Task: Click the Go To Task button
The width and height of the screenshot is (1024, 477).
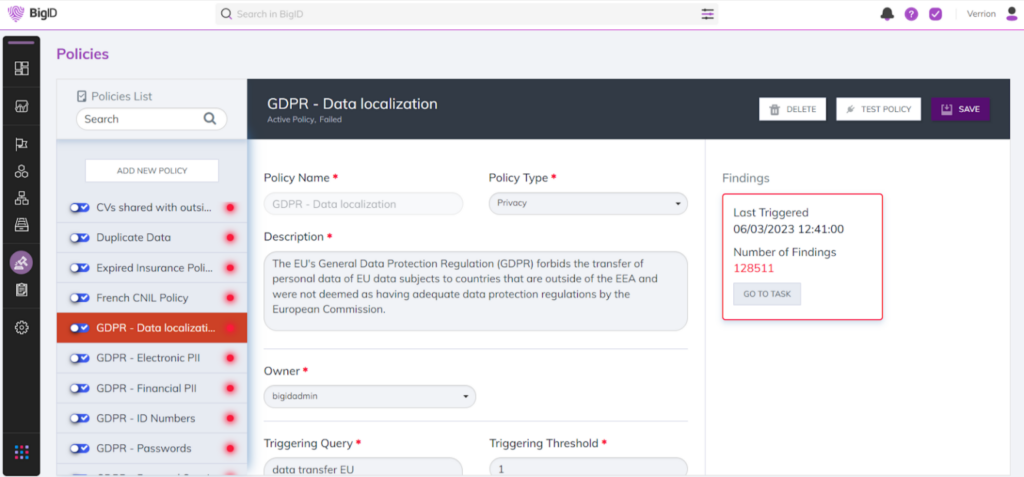Action: [767, 294]
